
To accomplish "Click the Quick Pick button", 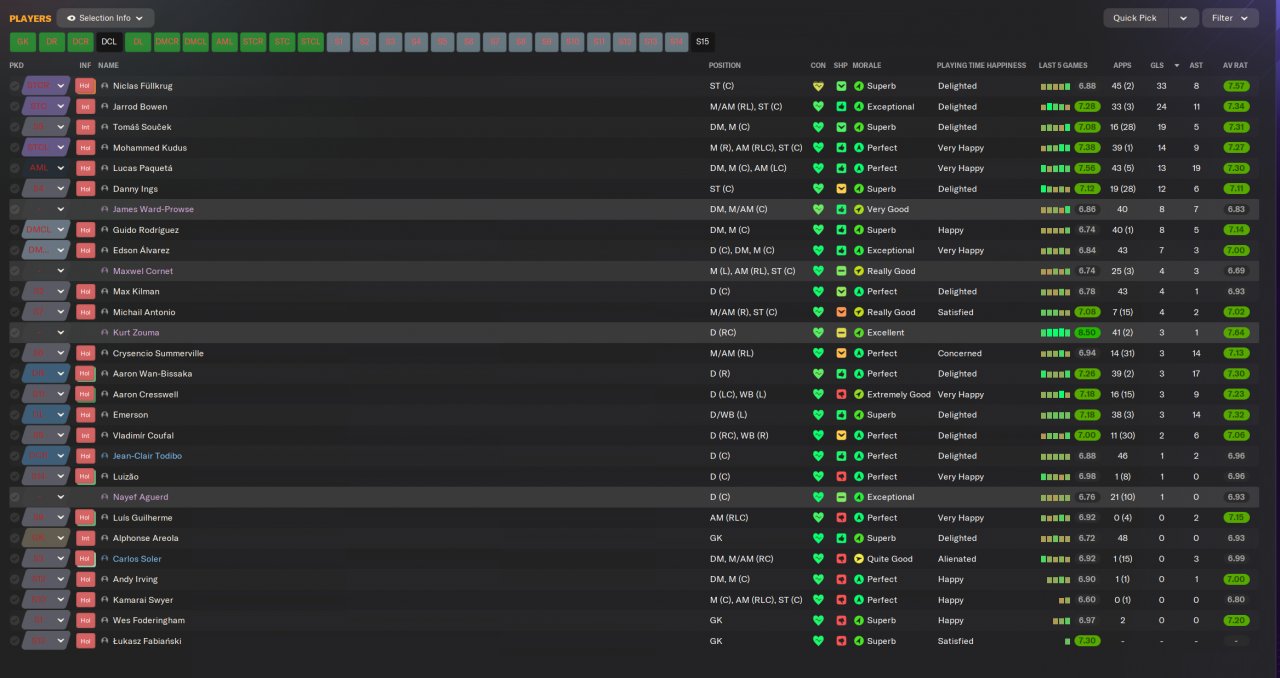I will pos(1135,18).
